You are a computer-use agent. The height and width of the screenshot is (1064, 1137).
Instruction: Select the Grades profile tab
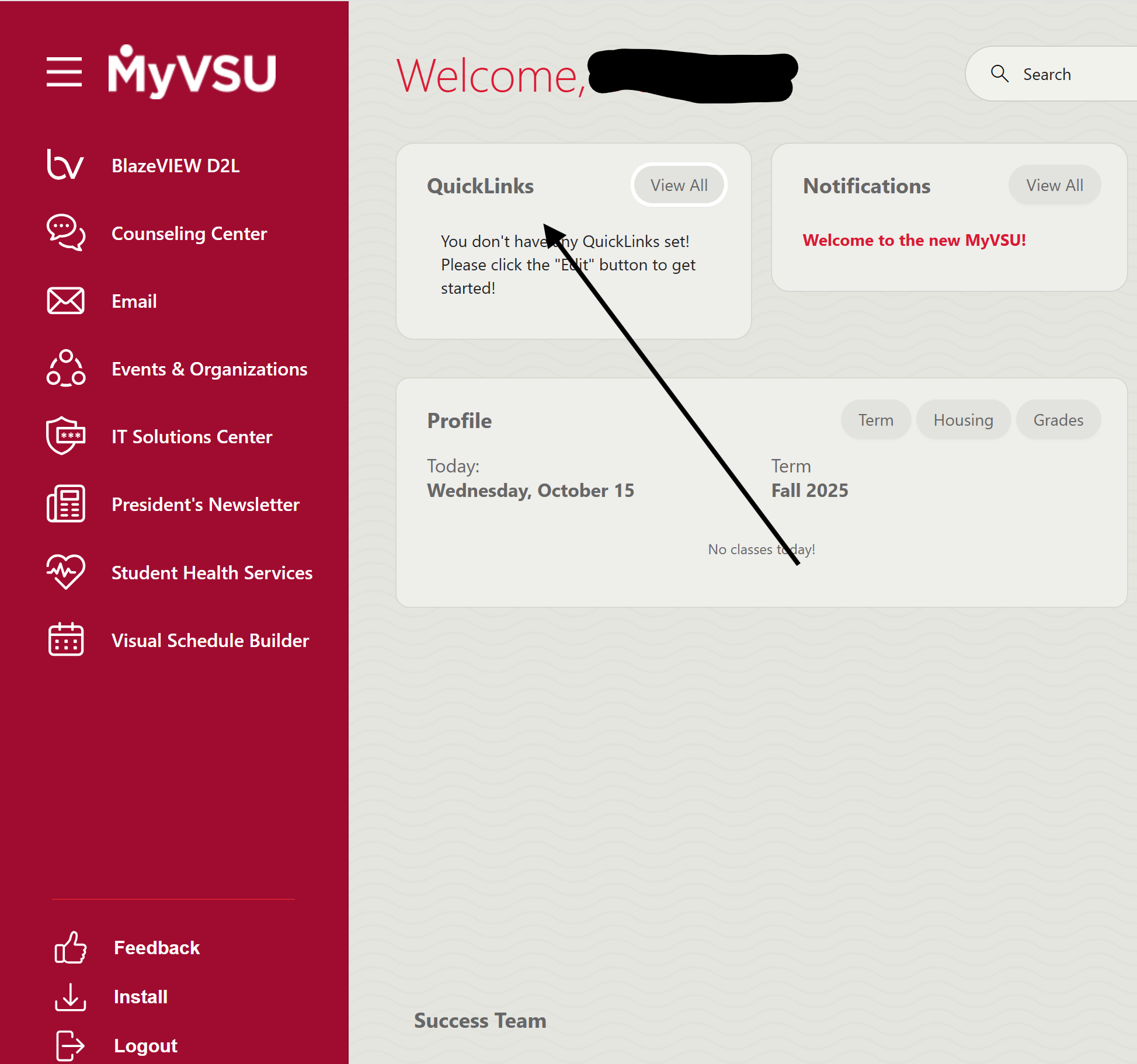coord(1058,420)
